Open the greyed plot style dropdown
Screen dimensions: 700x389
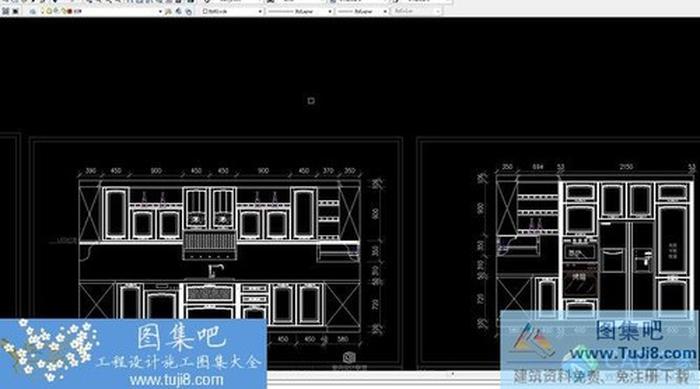coord(417,11)
